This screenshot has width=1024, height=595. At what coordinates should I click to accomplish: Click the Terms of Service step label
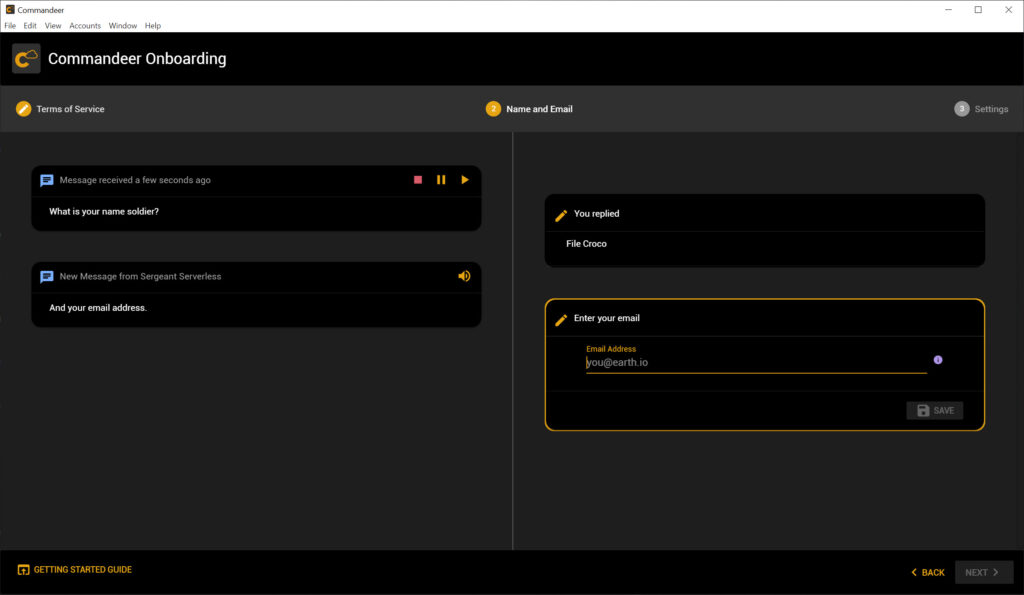click(x=71, y=109)
